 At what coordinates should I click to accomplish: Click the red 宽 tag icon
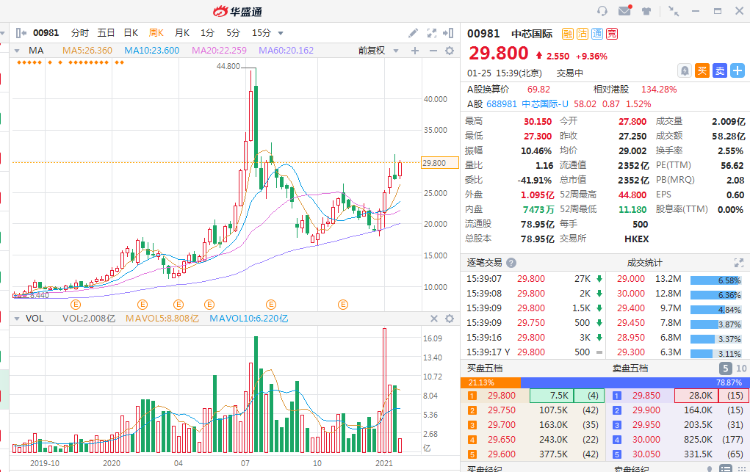point(612,33)
